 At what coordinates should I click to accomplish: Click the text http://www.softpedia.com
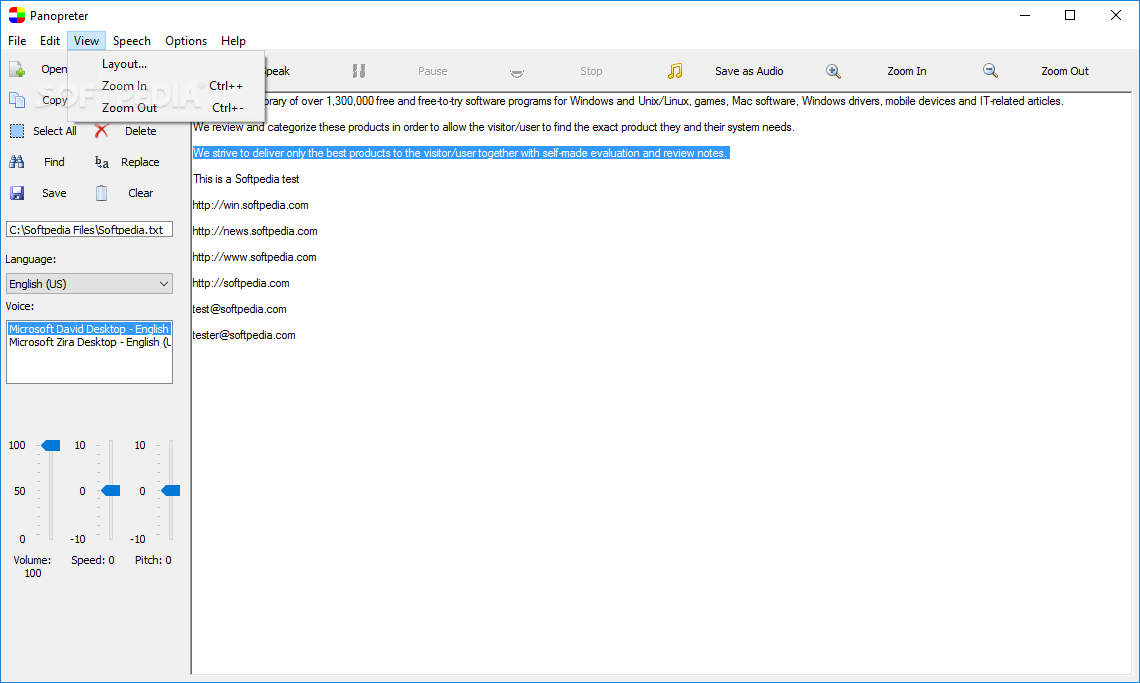[x=254, y=257]
